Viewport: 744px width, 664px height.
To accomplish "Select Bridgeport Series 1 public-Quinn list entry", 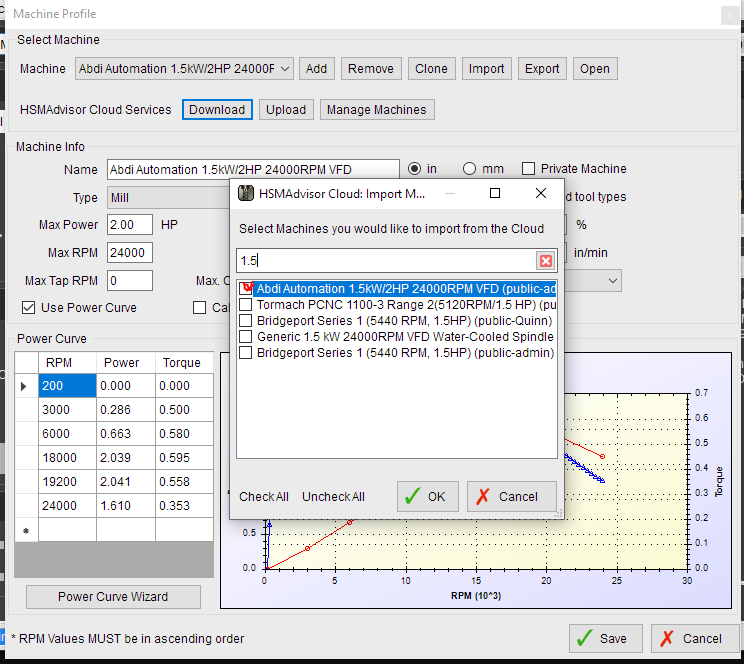I will pyautogui.click(x=404, y=321).
